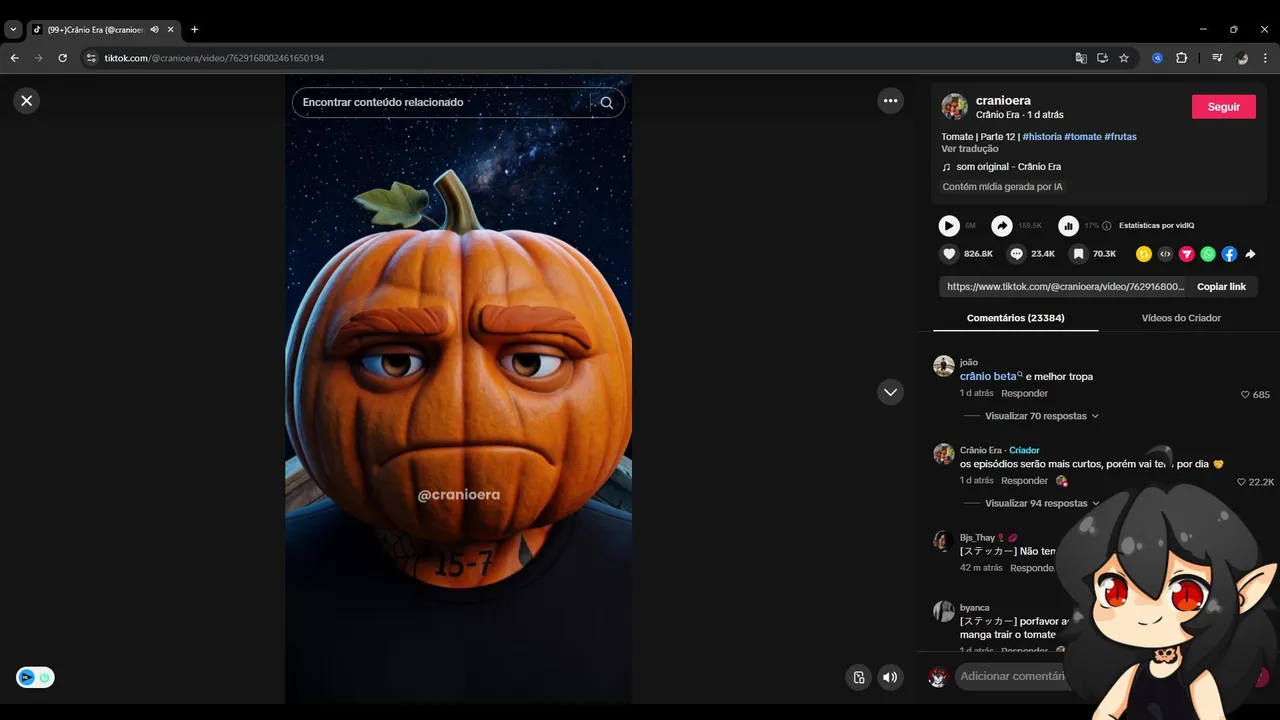Click the Copiar link button
Viewport: 1280px width, 720px height.
click(1221, 287)
